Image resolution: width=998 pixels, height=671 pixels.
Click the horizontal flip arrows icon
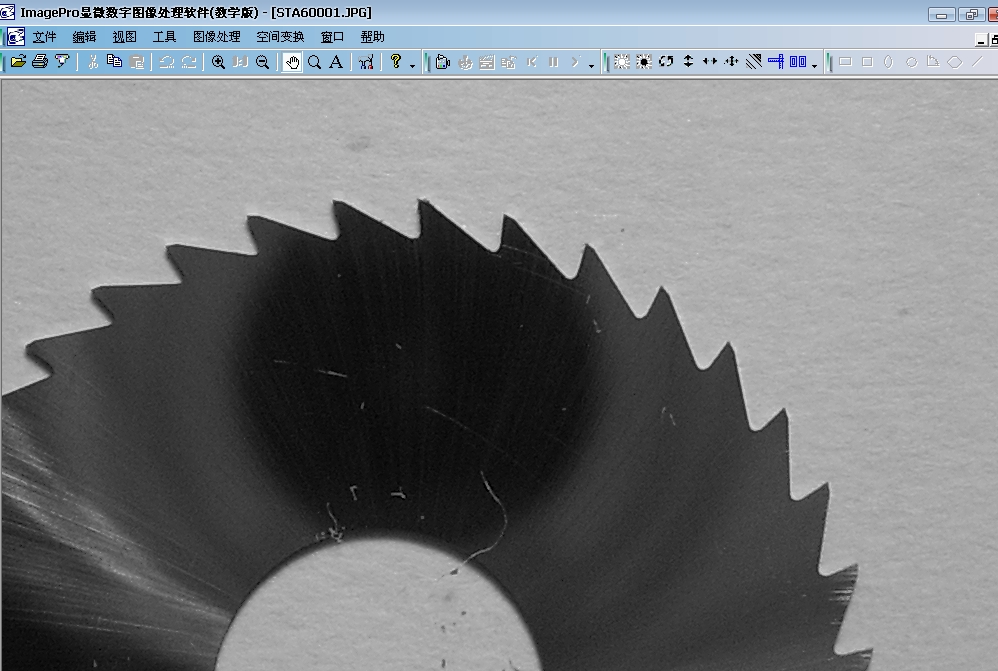(x=710, y=62)
